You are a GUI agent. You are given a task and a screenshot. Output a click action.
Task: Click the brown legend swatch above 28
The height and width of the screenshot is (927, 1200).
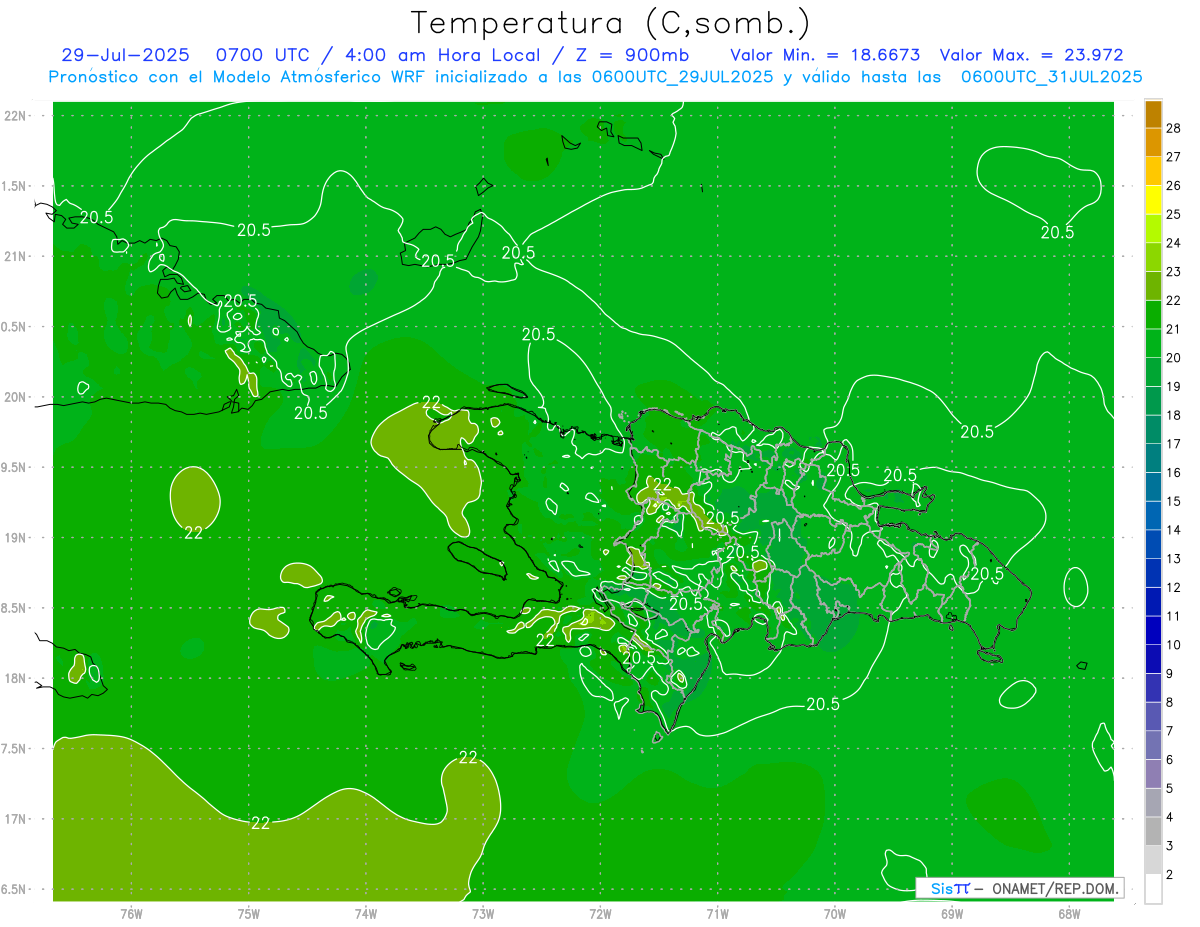click(x=1153, y=114)
